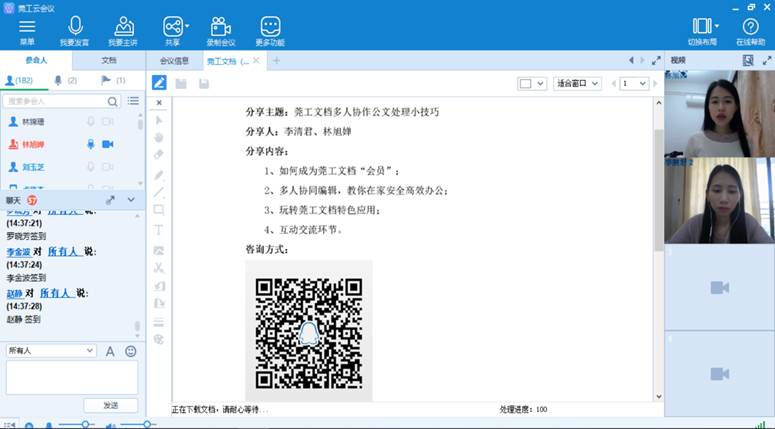Click the 发送 send button
Viewport: 775px width, 429px height.
(x=111, y=405)
